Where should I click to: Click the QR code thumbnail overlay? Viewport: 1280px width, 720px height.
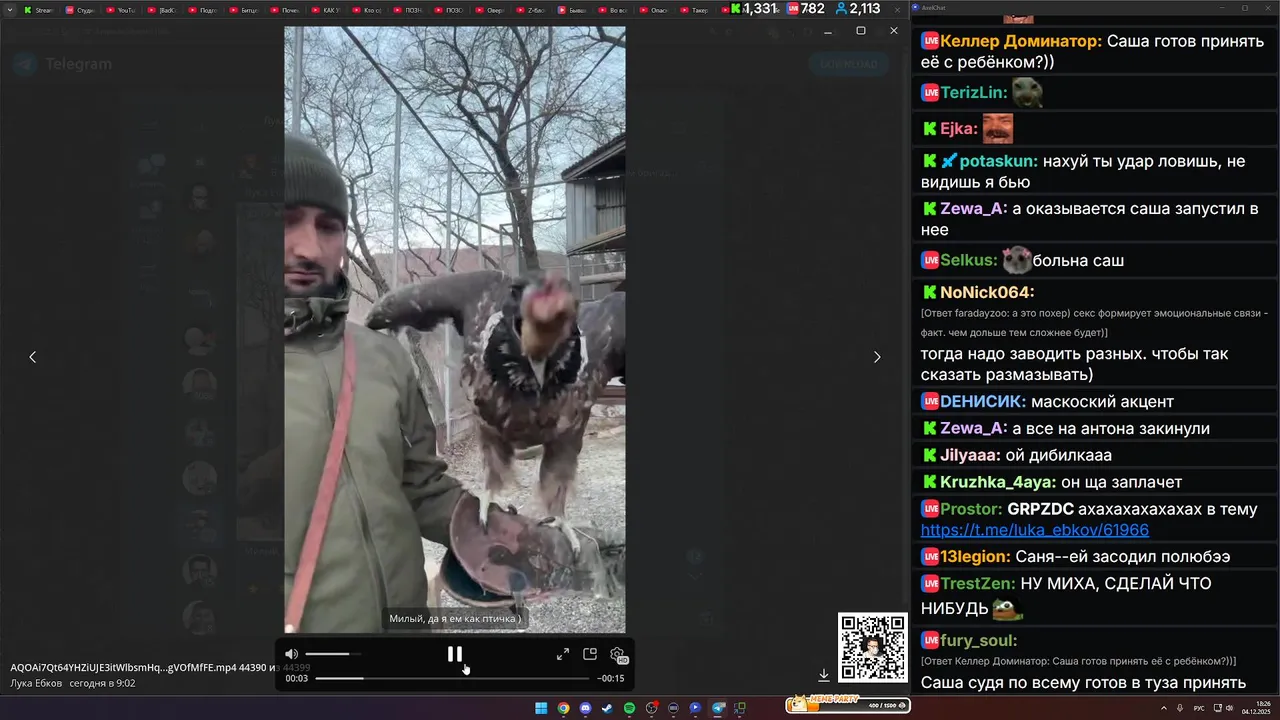pyautogui.click(x=872, y=648)
